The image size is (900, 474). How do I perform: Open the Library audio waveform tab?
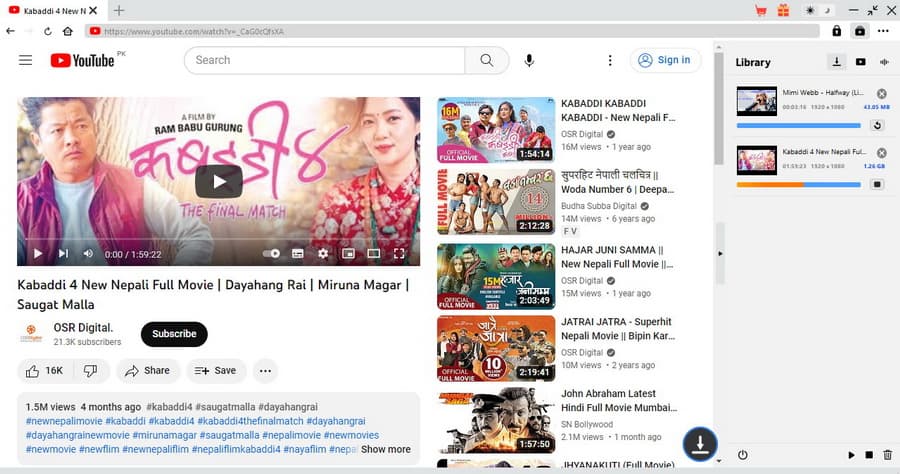pos(884,62)
